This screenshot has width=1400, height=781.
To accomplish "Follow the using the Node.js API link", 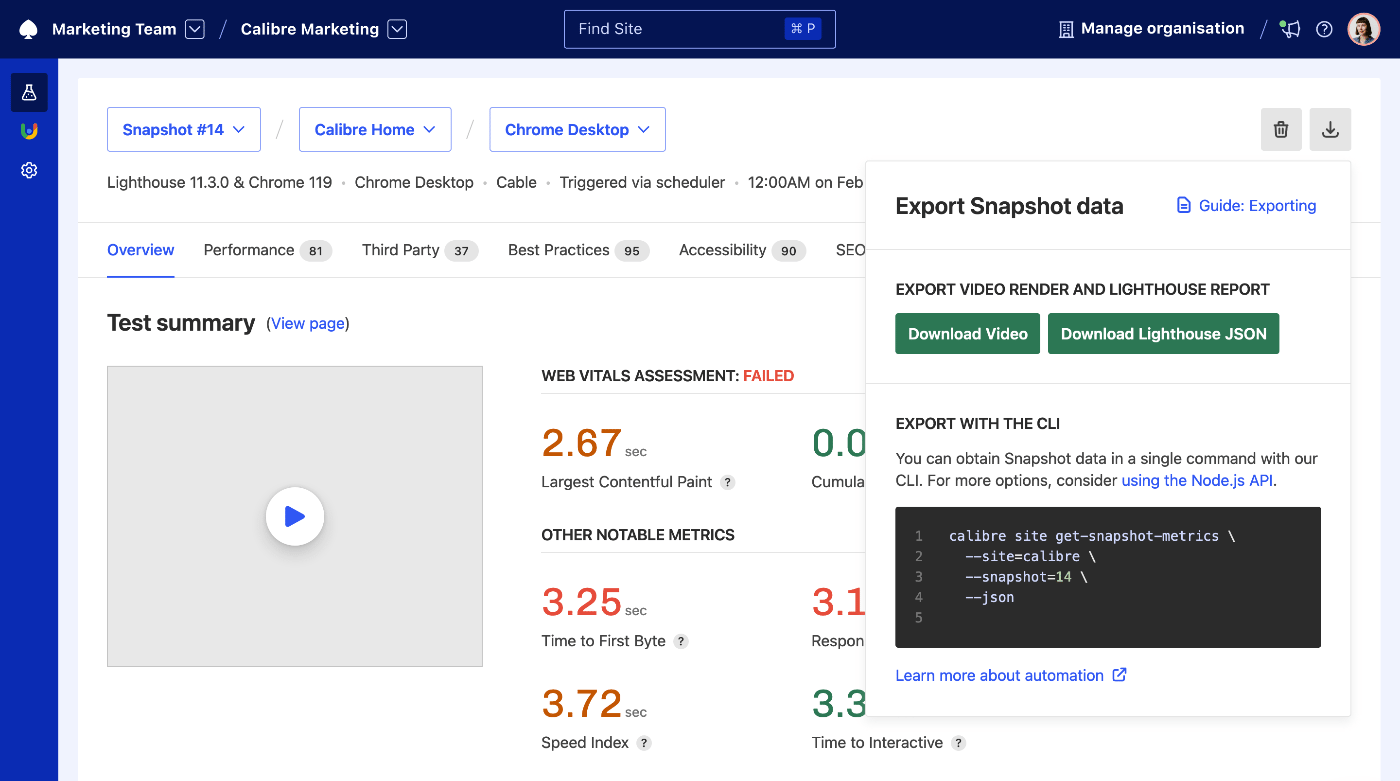I will 1194,480.
